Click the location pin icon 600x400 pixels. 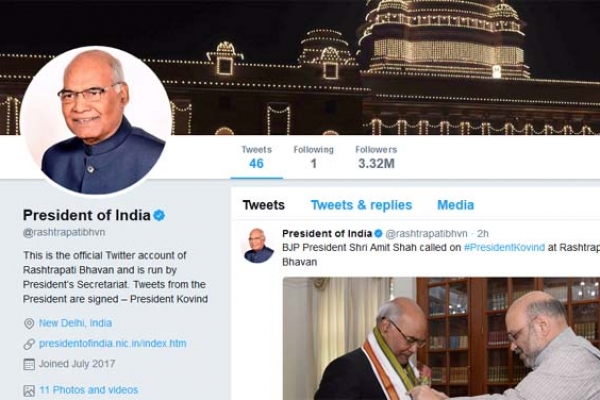pyautogui.click(x=29, y=324)
